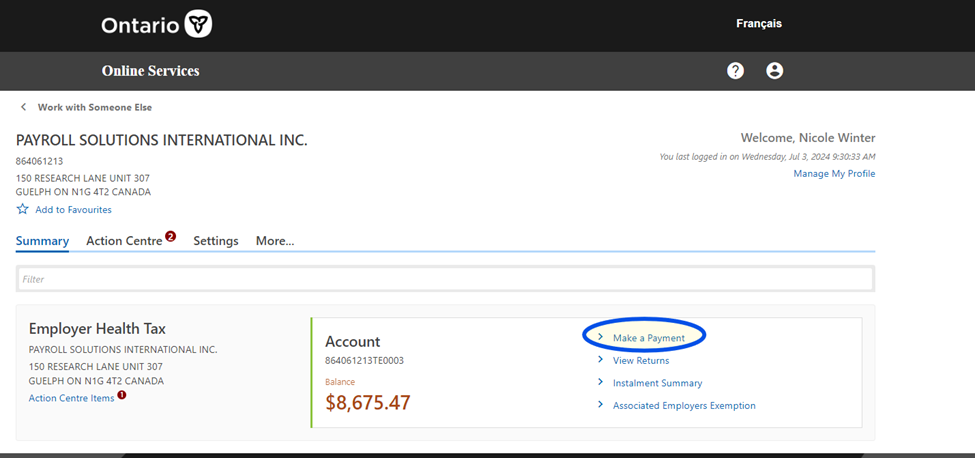This screenshot has height=458, width=975.
Task: Select the Summary tab
Action: click(x=42, y=241)
